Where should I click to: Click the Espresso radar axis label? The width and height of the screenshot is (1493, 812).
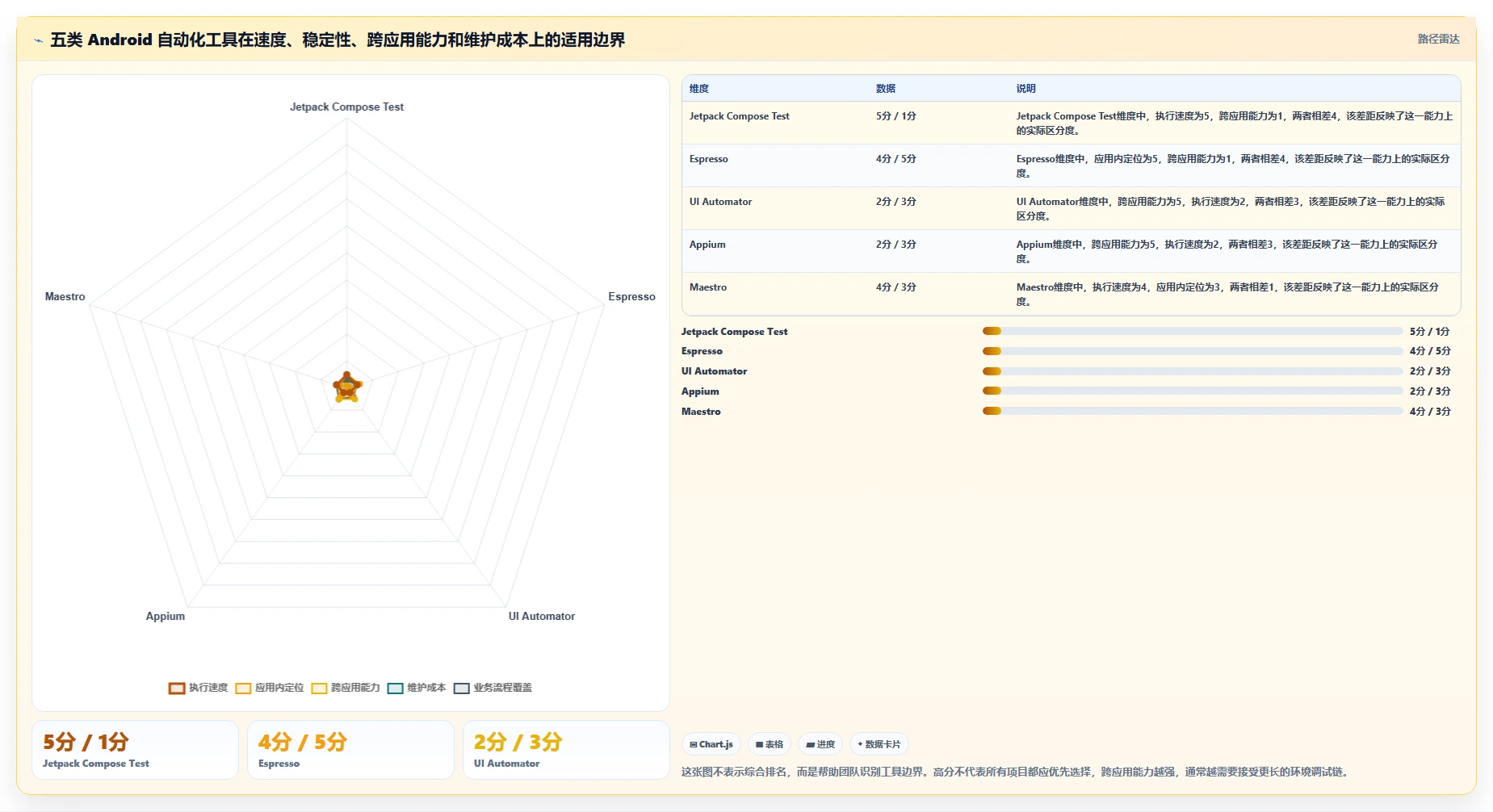pos(631,297)
